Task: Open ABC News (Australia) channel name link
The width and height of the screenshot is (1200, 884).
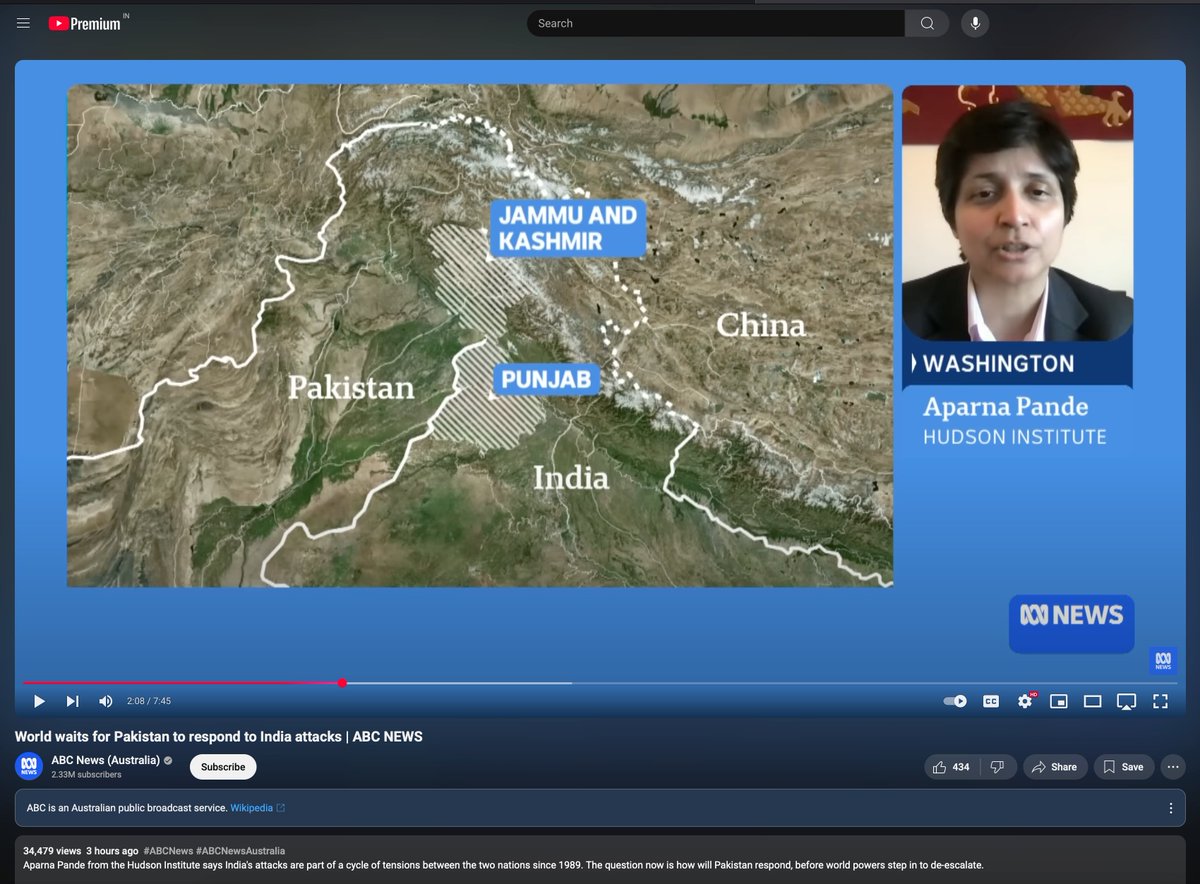Action: coord(105,760)
